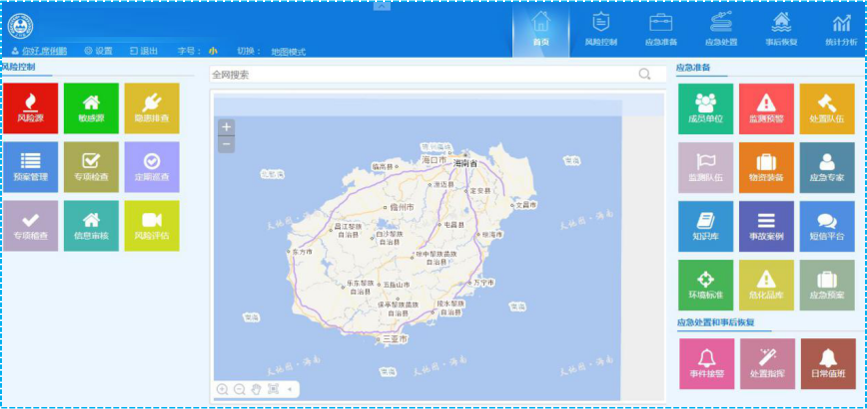Click the 全网搜索 search input field

420,74
